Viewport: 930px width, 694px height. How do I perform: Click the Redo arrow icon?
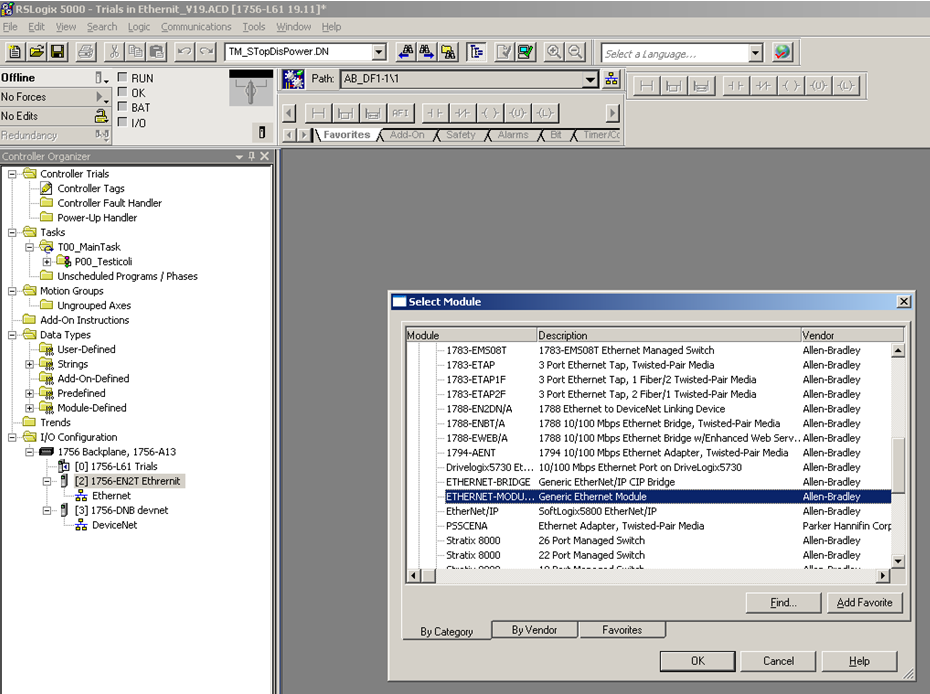pos(206,52)
